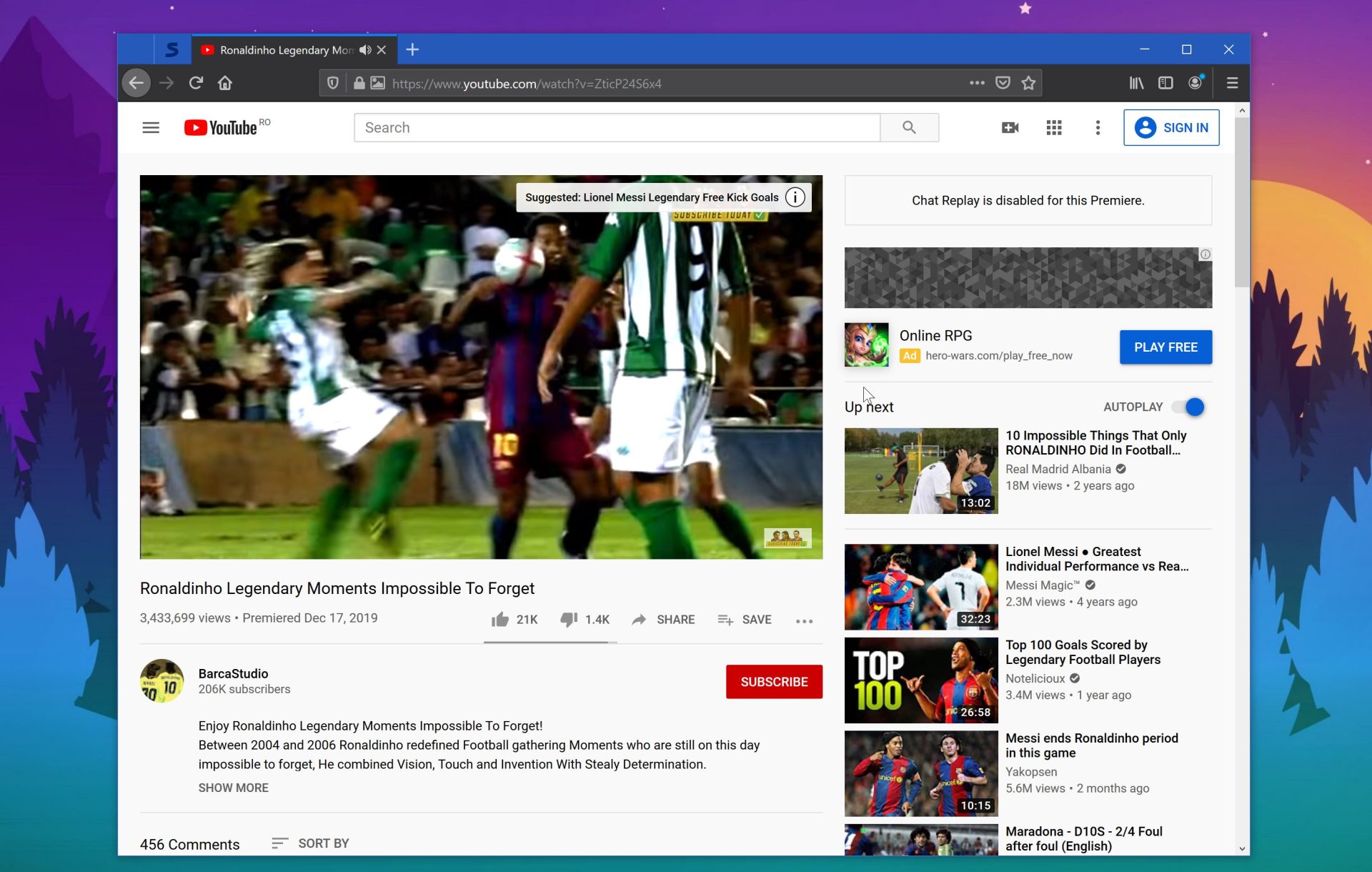Open a new browser tab
1372x872 pixels.
click(x=412, y=49)
